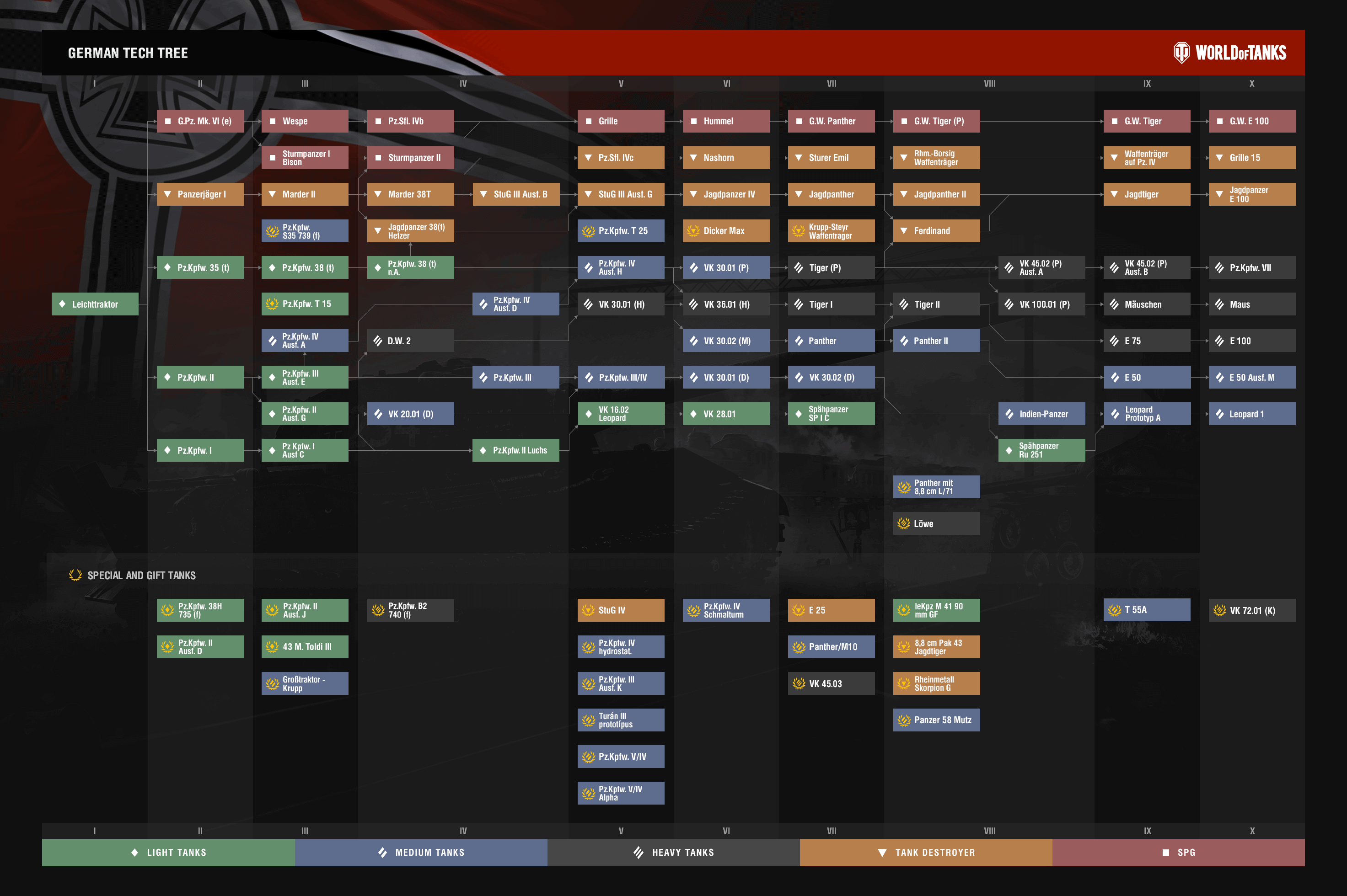Open the Pz.Kpfw. B2 740 (f) node
This screenshot has height=896, width=1347.
click(x=411, y=610)
